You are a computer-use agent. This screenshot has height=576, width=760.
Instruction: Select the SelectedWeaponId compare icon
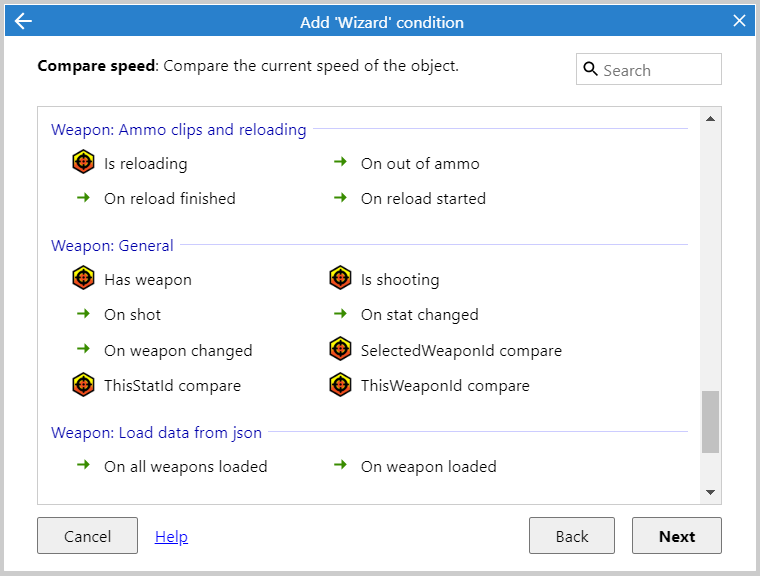340,350
